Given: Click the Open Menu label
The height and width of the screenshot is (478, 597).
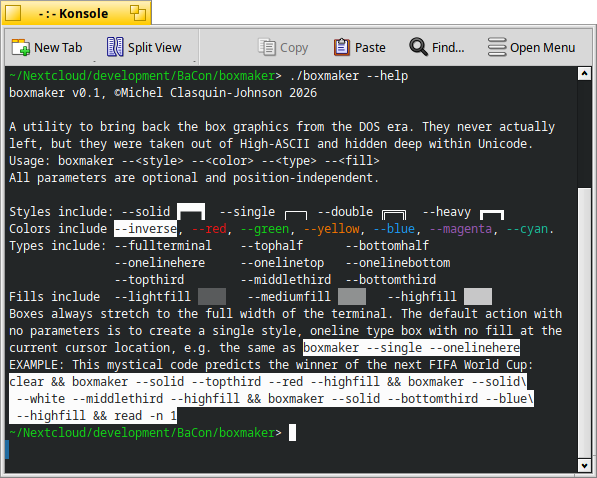Looking at the screenshot, I should click(x=543, y=48).
